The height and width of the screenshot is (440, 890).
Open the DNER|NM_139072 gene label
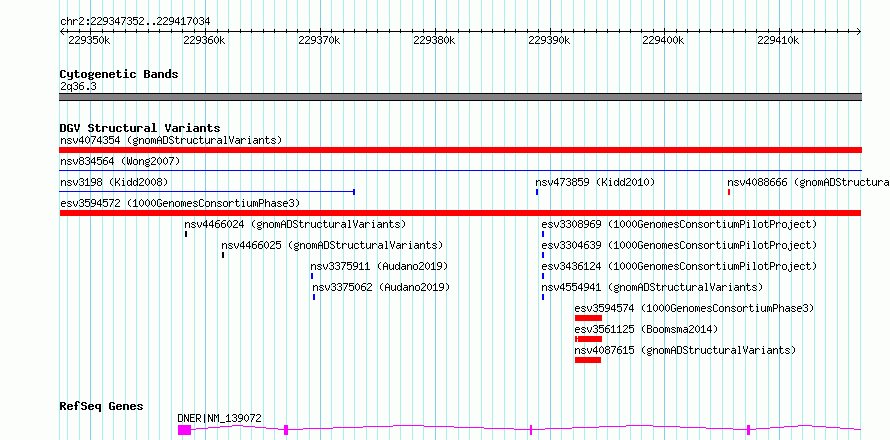click(x=219, y=418)
